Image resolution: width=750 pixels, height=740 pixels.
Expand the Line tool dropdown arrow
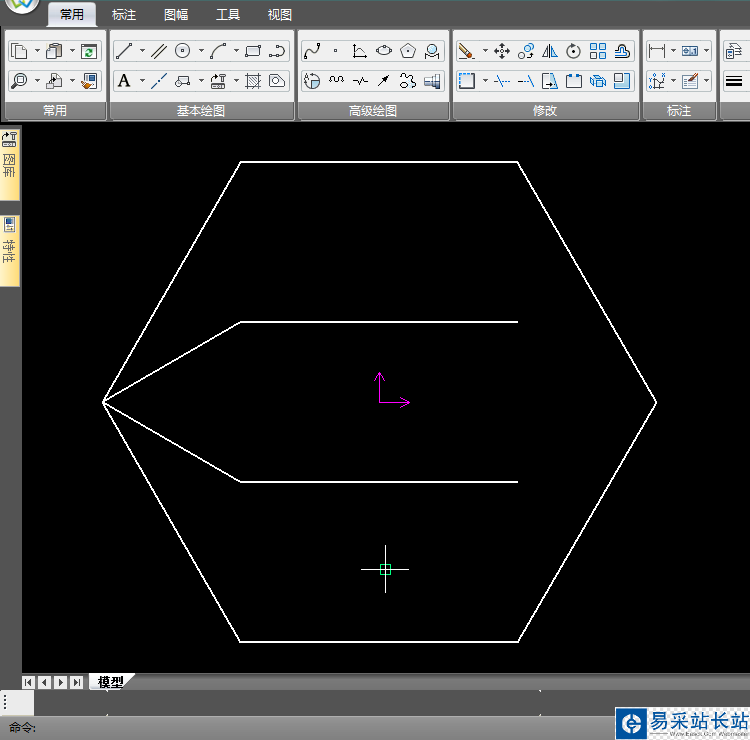point(142,51)
